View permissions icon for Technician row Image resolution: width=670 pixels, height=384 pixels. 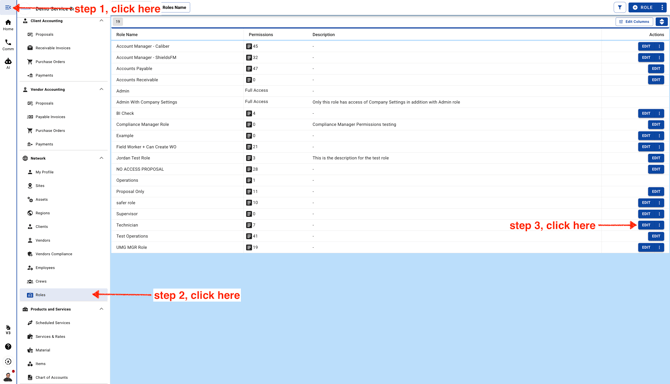[249, 225]
